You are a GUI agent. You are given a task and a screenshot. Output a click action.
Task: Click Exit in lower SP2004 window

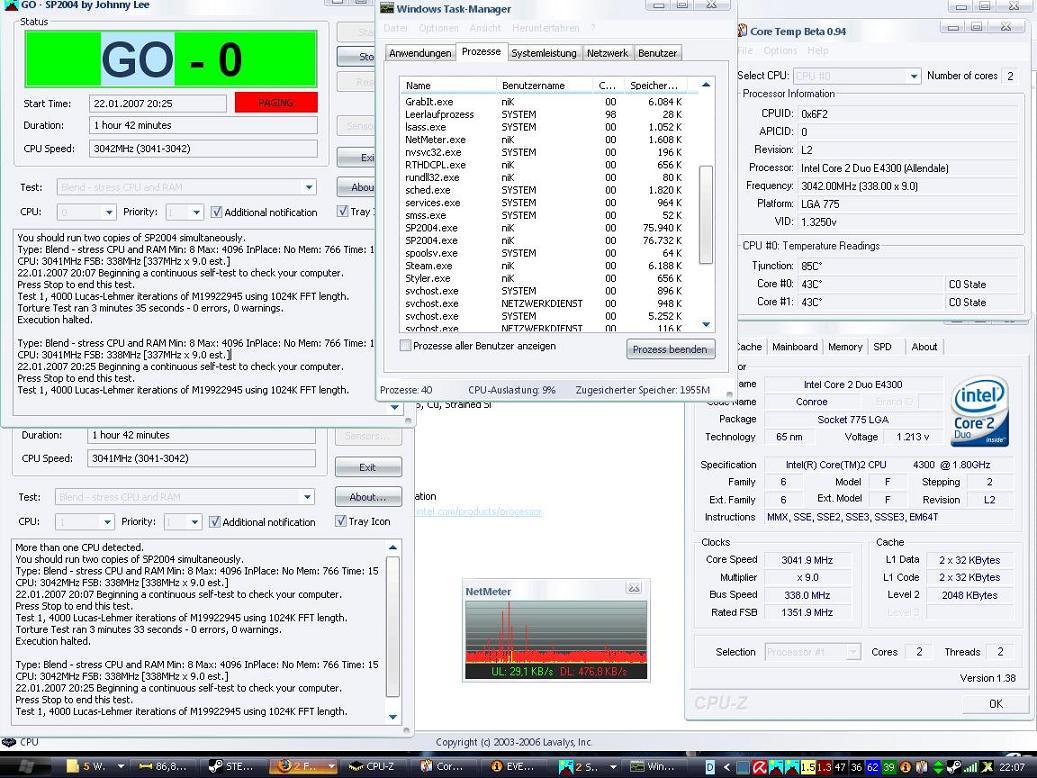368,467
